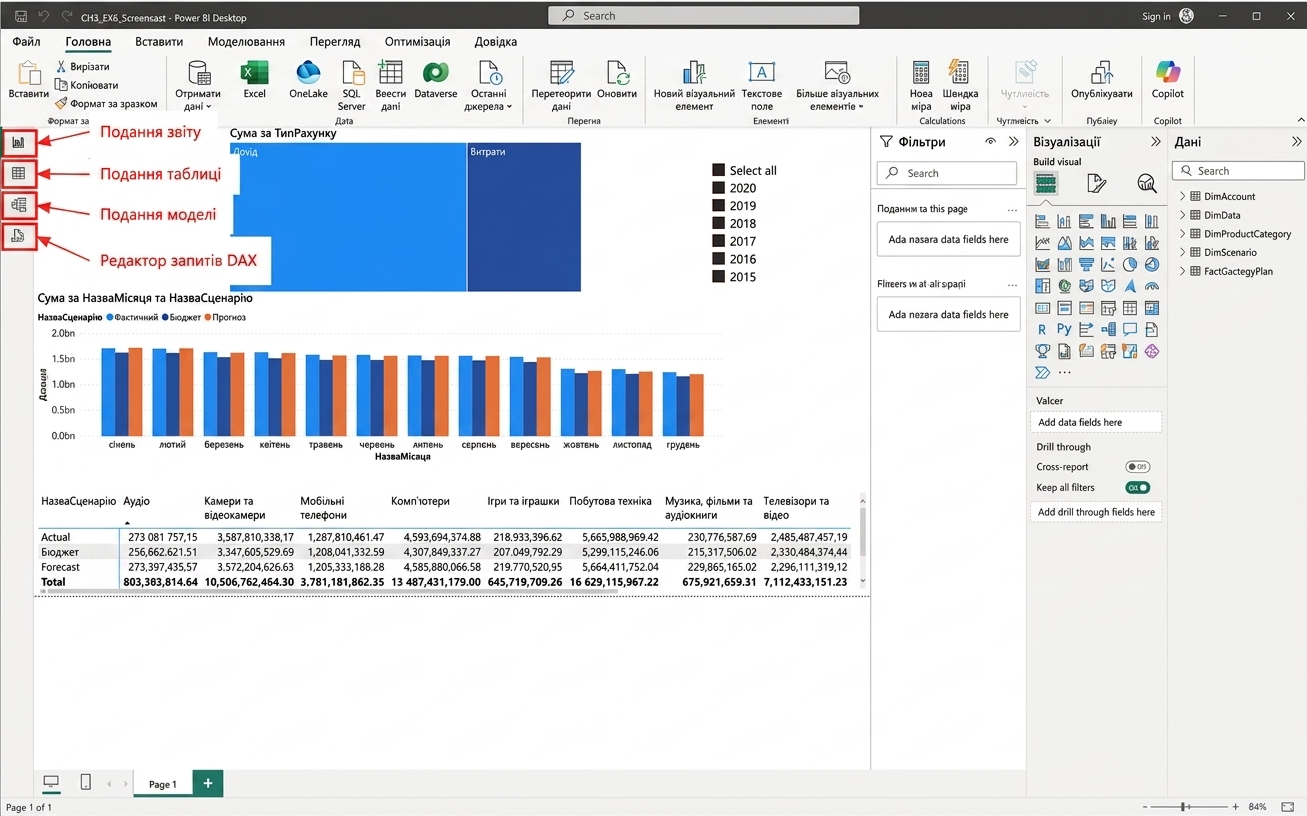The height and width of the screenshot is (816, 1307).
Task: Switch to the Перегляд tab
Action: point(335,42)
